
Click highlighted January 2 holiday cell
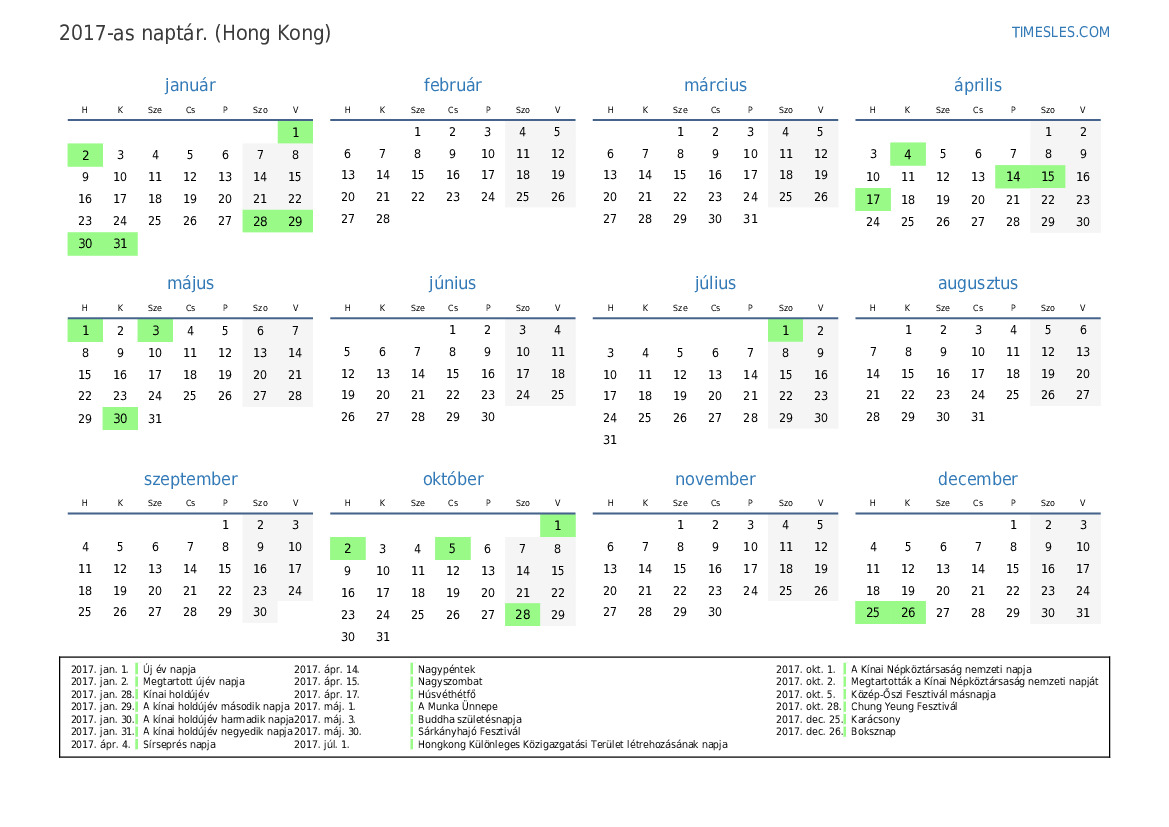tap(85, 155)
